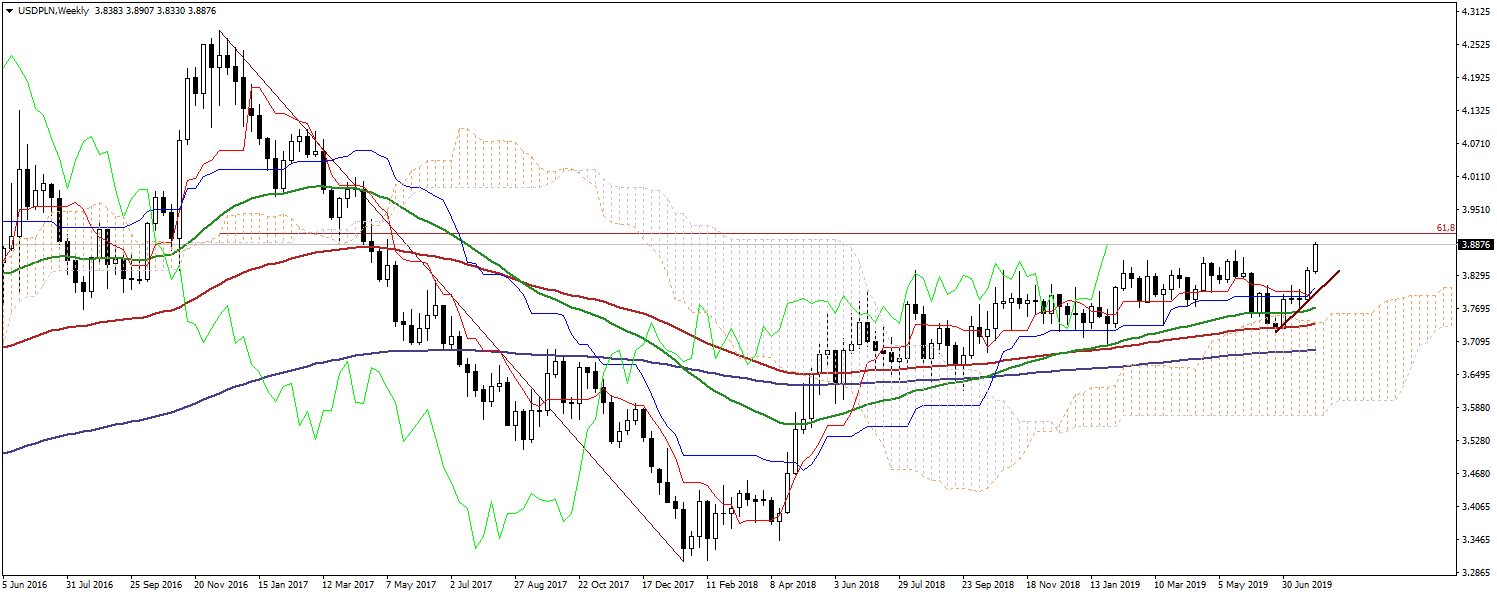The height and width of the screenshot is (596, 1497).
Task: Click the 2 Jul 2017 date label
Action: (x=475, y=583)
